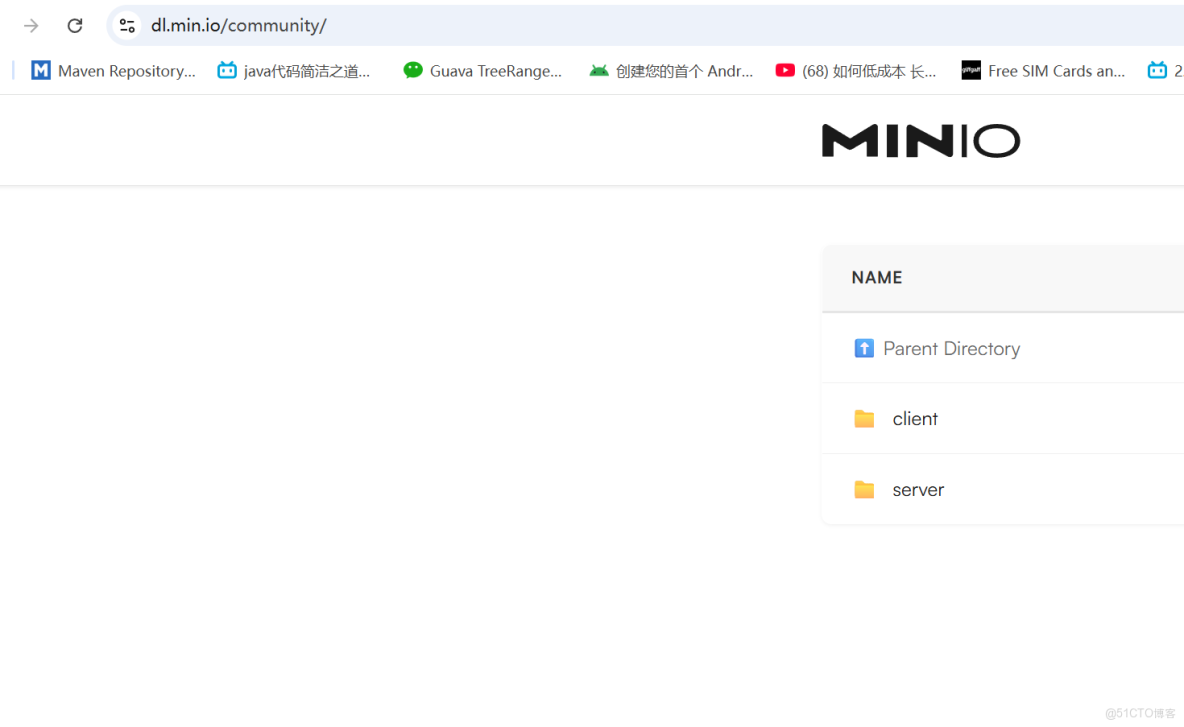Click the NAME column header
The width and height of the screenshot is (1184, 727).
pyautogui.click(x=876, y=277)
